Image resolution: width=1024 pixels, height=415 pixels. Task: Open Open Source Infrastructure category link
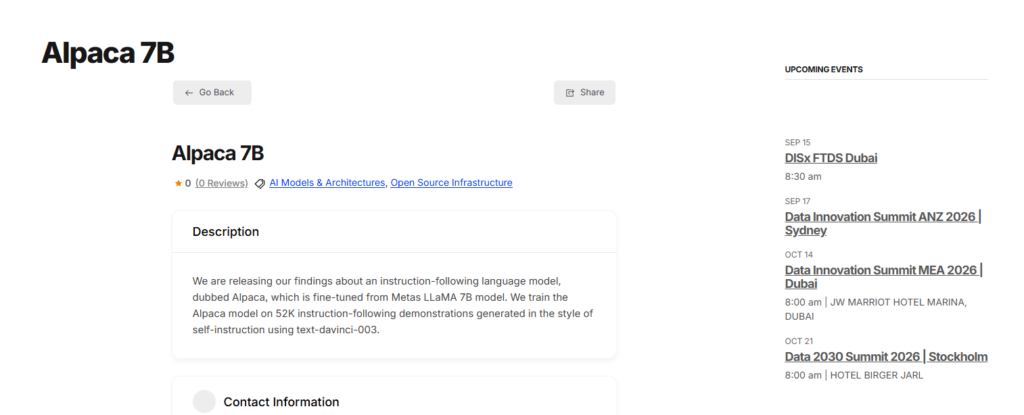(451, 183)
